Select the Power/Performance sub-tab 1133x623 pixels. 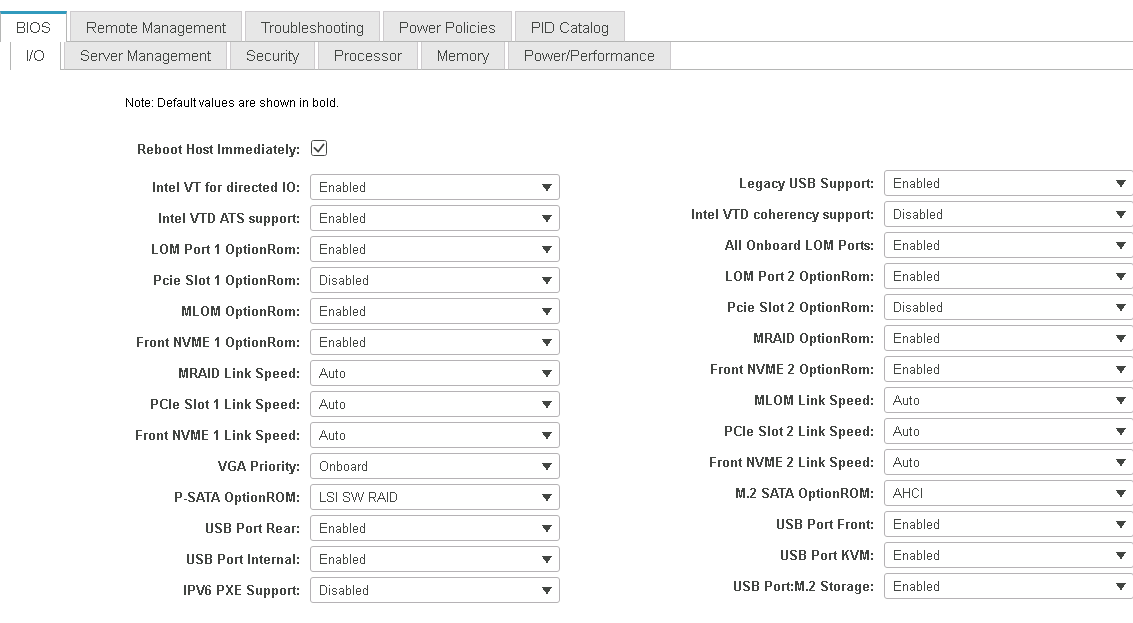pos(589,56)
